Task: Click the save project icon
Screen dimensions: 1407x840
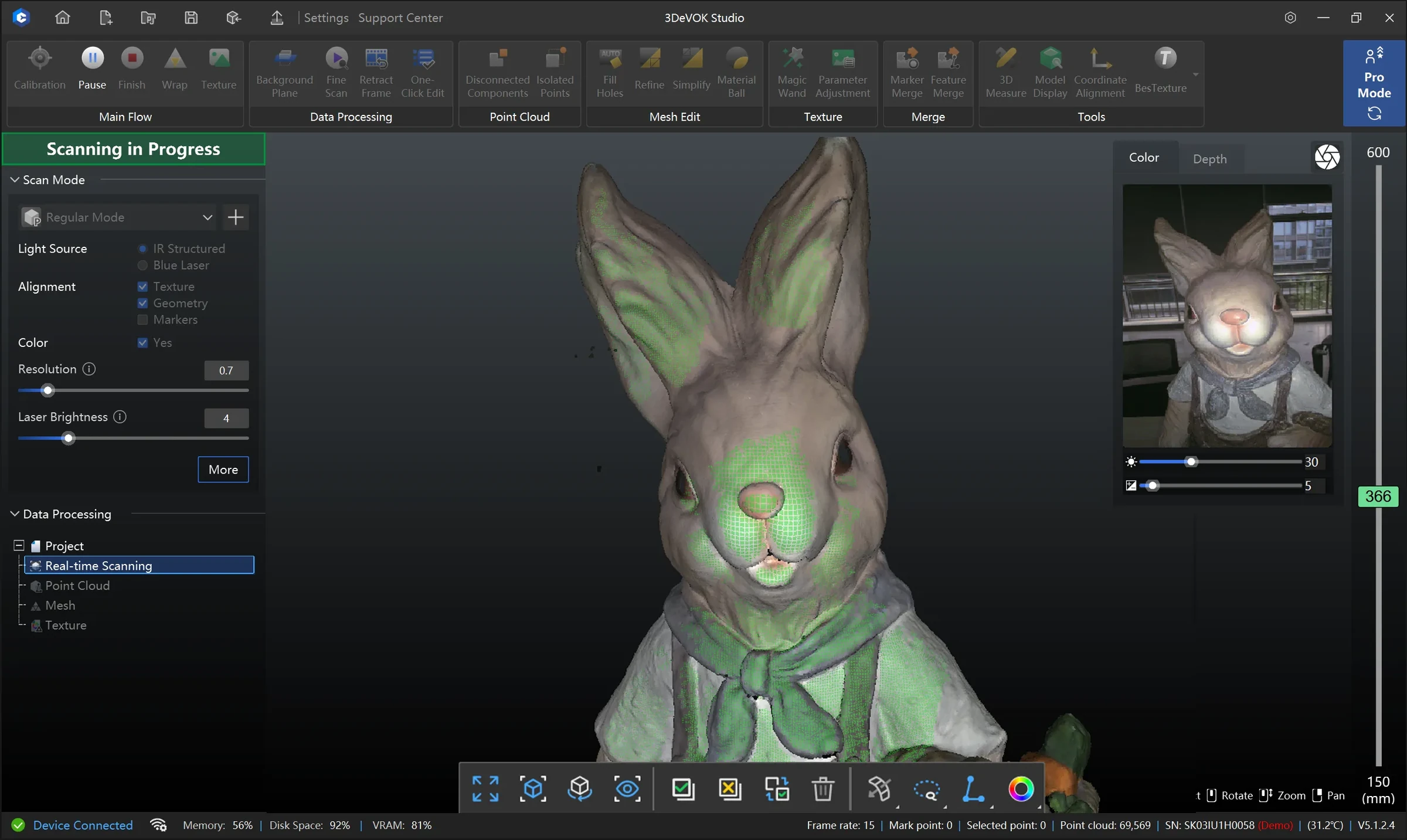Action: (x=191, y=18)
